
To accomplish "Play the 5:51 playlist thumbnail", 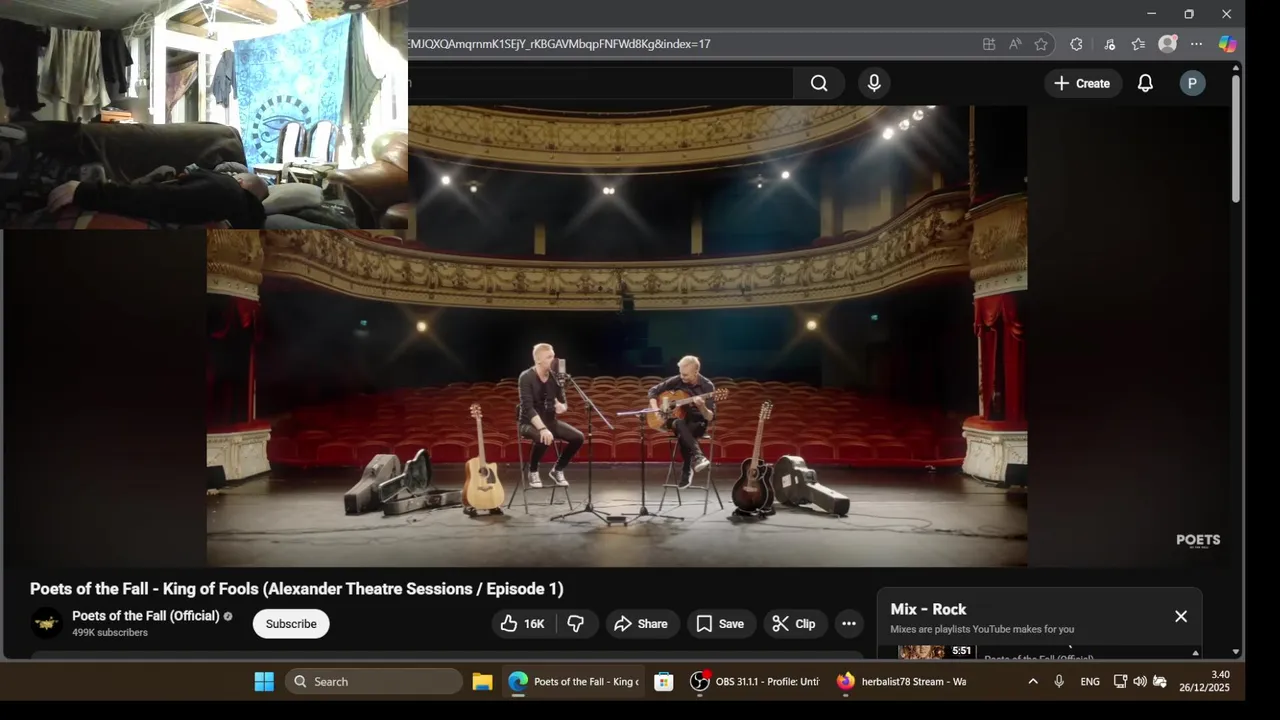I will tap(936, 652).
